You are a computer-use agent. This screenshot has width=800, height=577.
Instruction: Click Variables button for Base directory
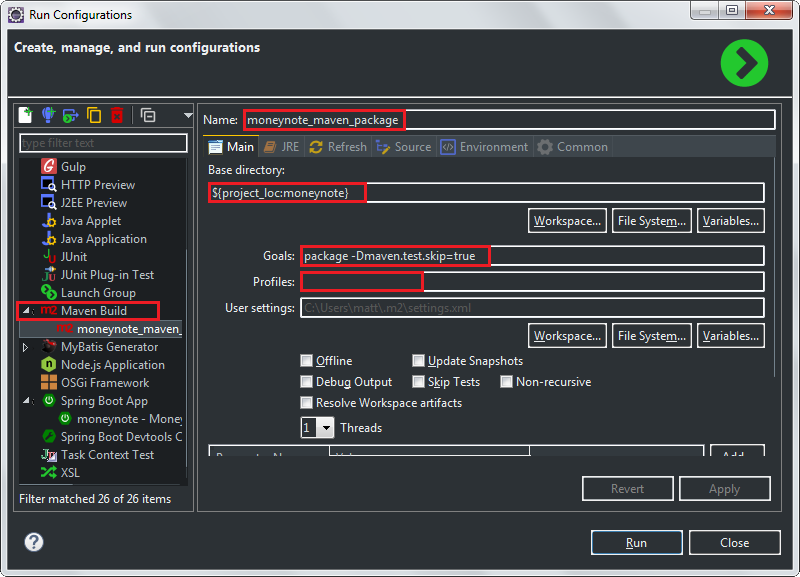pyautogui.click(x=730, y=221)
